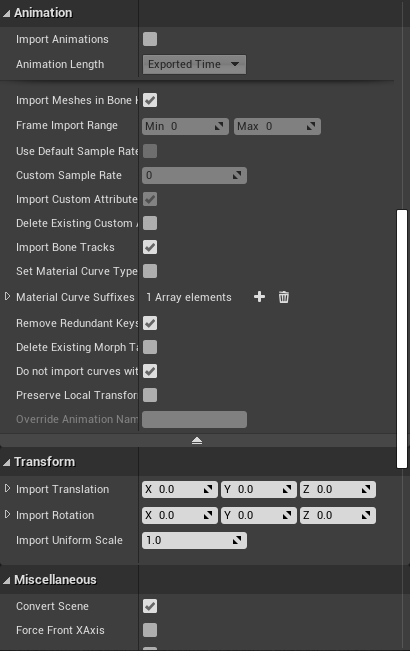The image size is (410, 651).
Task: Enable Force Front XAxis option
Action: click(x=150, y=630)
